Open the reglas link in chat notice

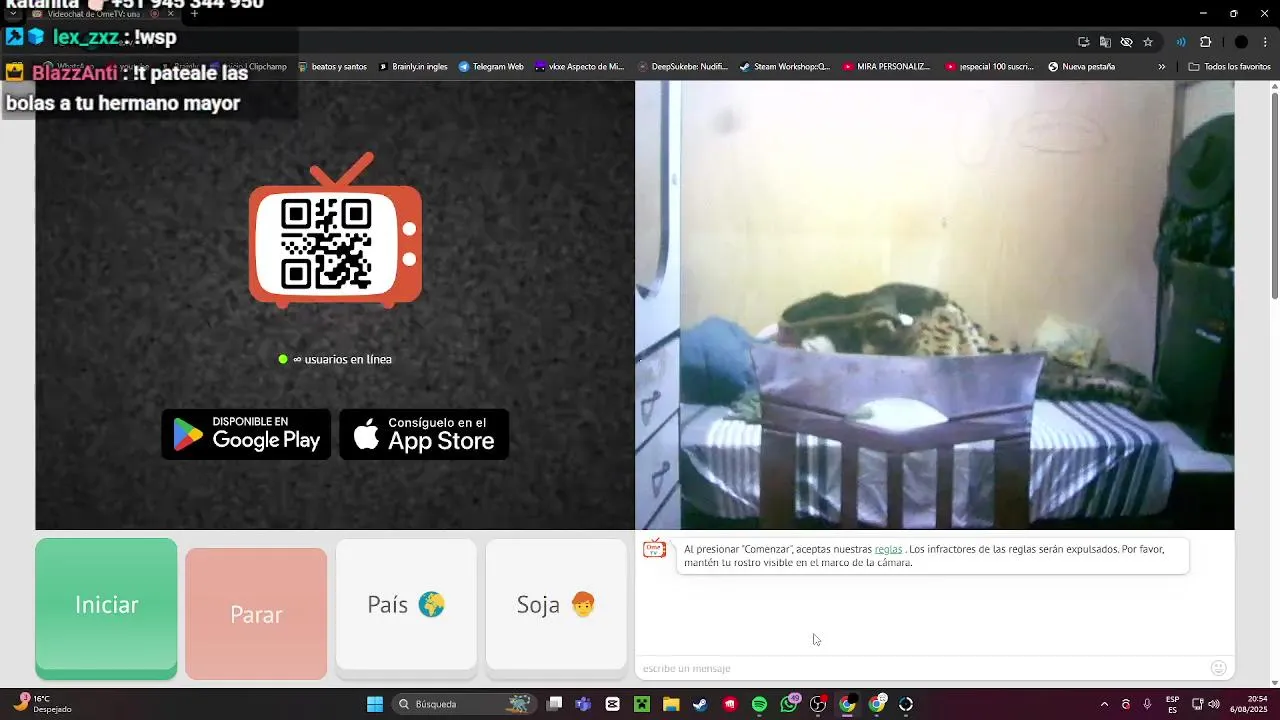tap(888, 549)
